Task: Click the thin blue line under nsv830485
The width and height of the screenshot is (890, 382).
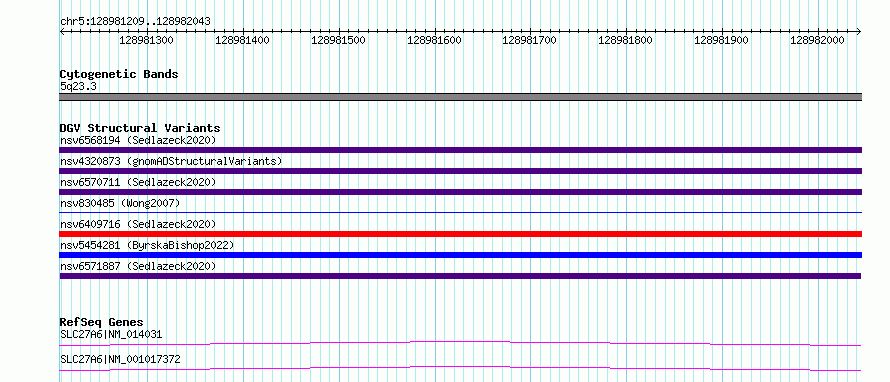Action: coord(461,213)
